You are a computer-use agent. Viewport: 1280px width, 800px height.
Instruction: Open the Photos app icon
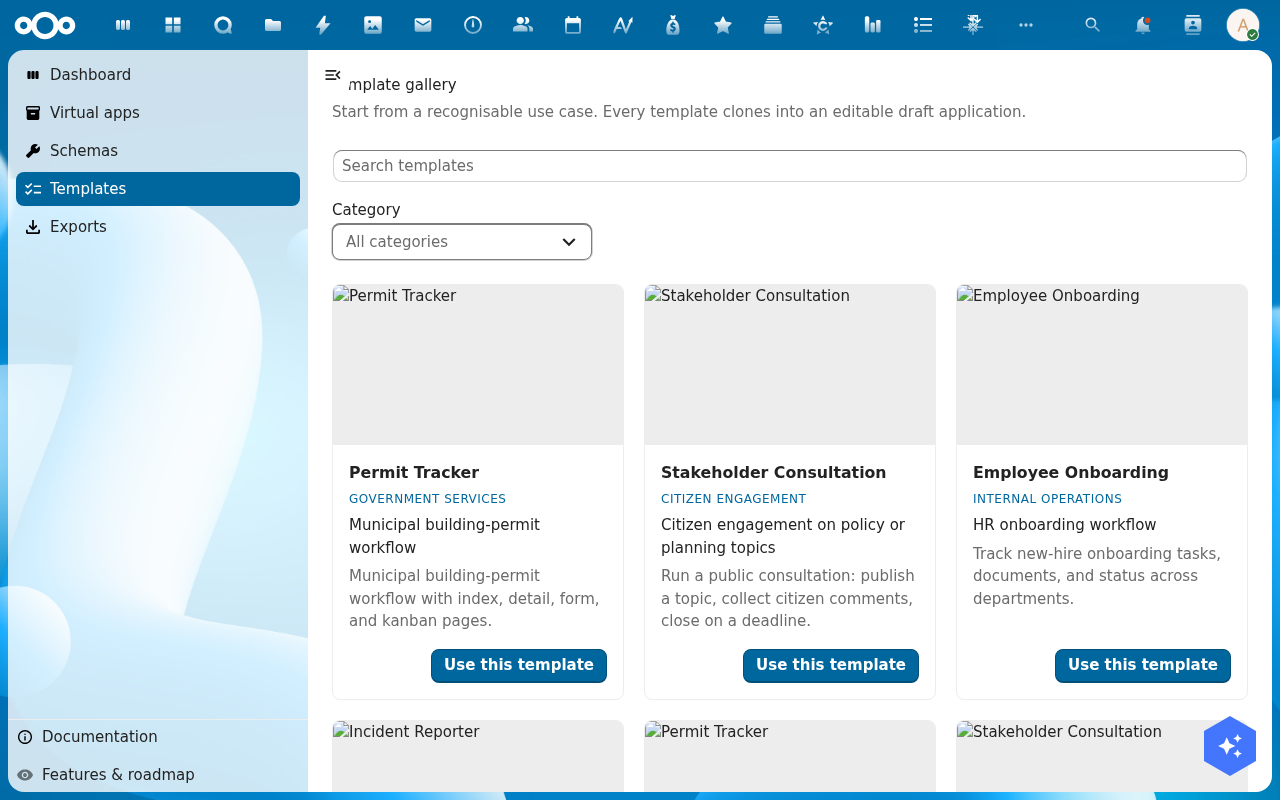pos(373,25)
